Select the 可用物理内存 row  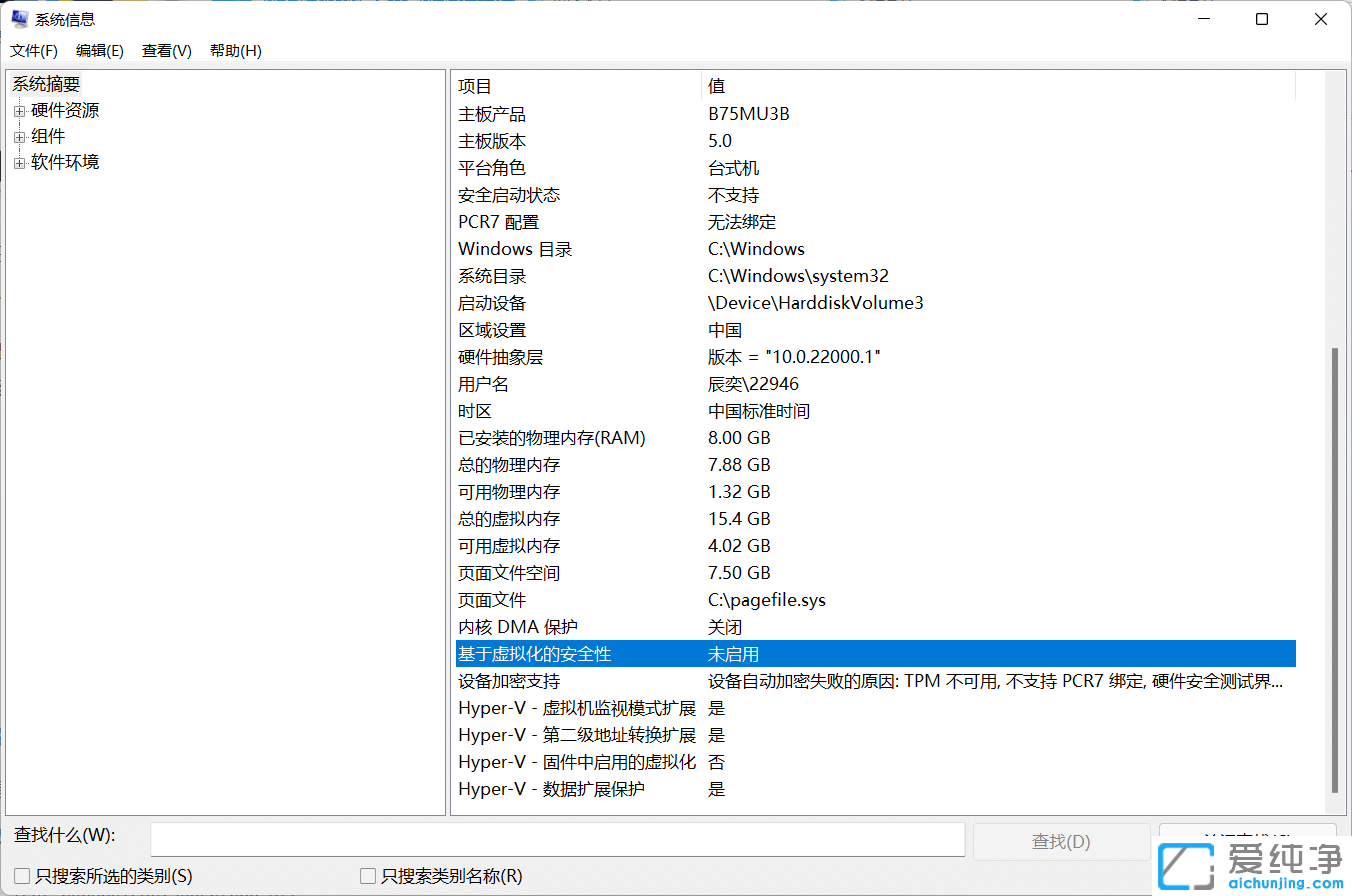875,492
